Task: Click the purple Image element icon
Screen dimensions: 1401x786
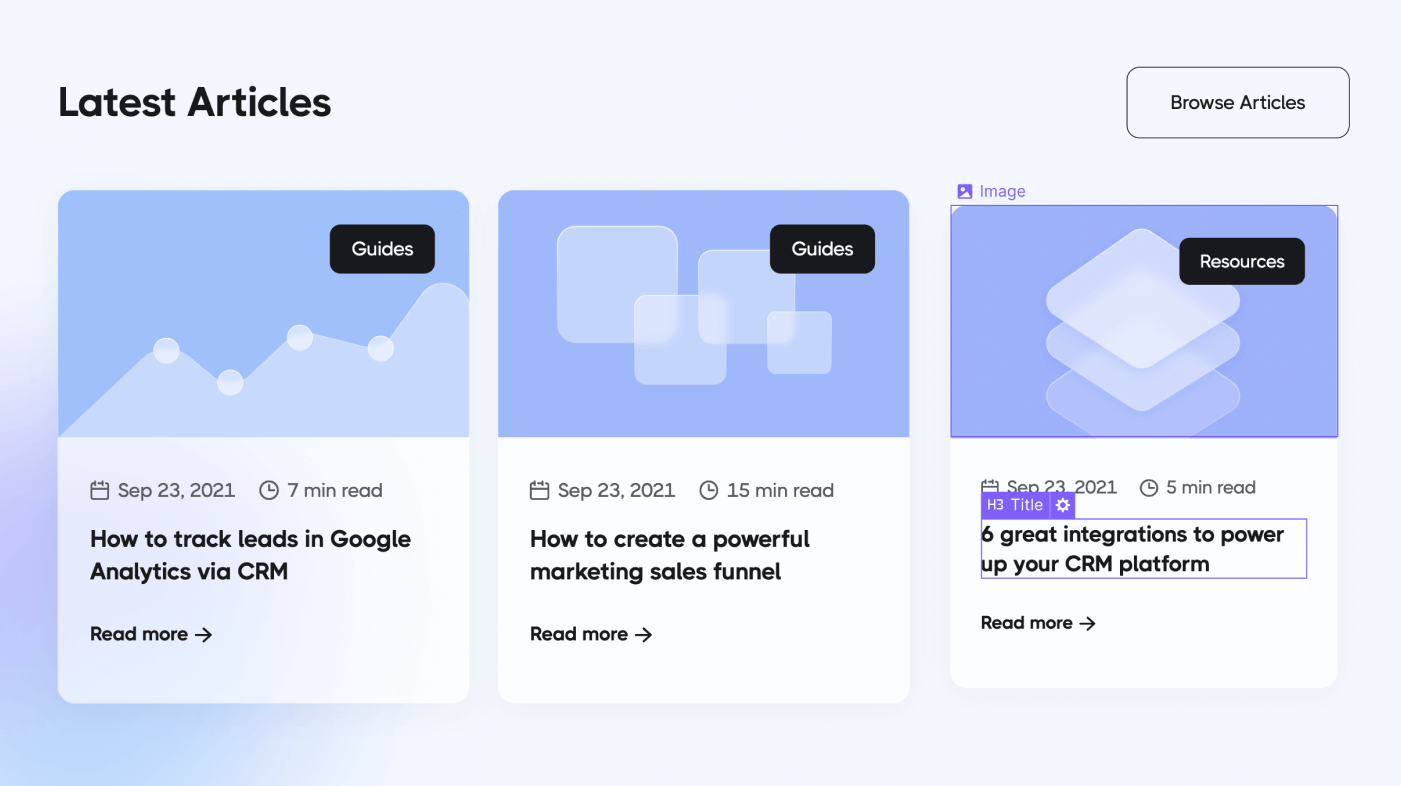Action: pos(964,191)
